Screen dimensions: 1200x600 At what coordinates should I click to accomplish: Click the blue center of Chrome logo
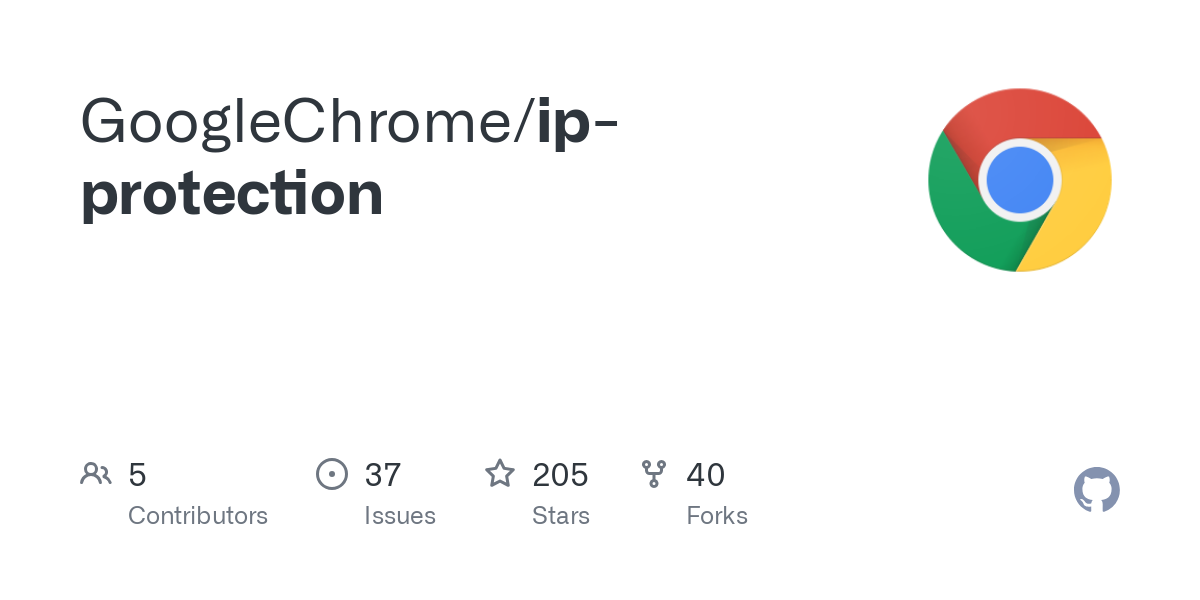point(1020,180)
